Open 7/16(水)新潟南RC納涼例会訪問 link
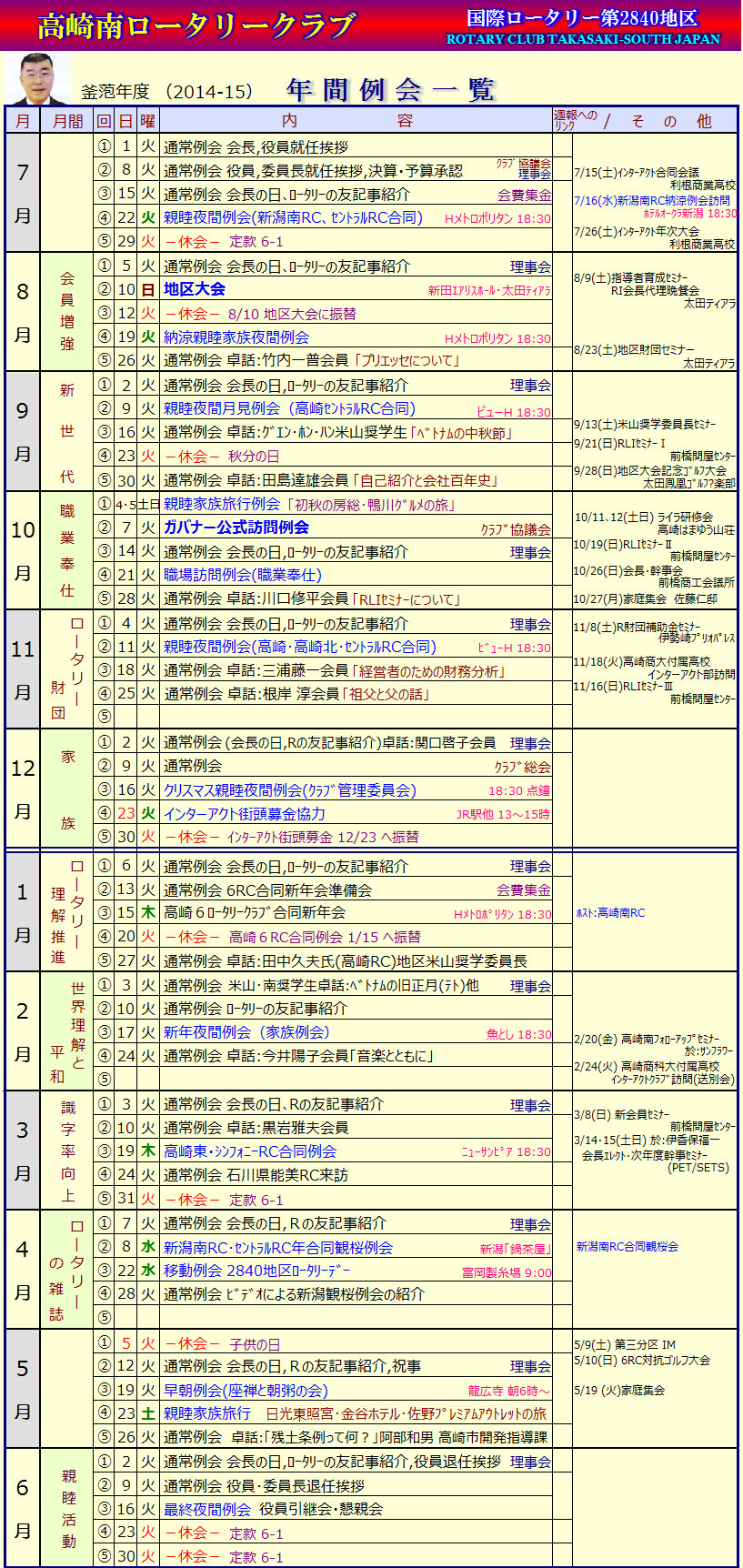743x1568 pixels. tap(652, 201)
